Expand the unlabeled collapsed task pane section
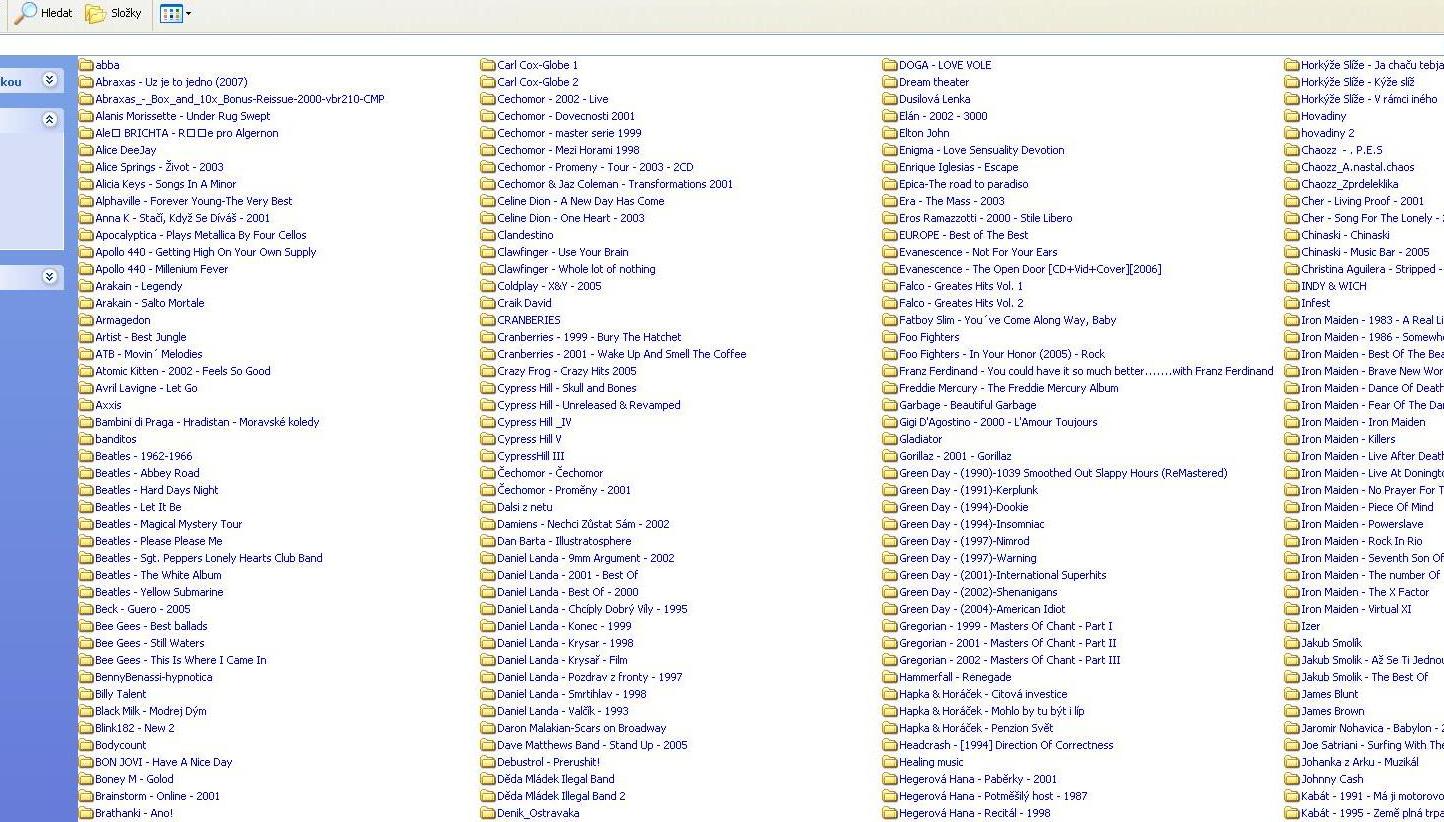The width and height of the screenshot is (1444, 822). [49, 276]
